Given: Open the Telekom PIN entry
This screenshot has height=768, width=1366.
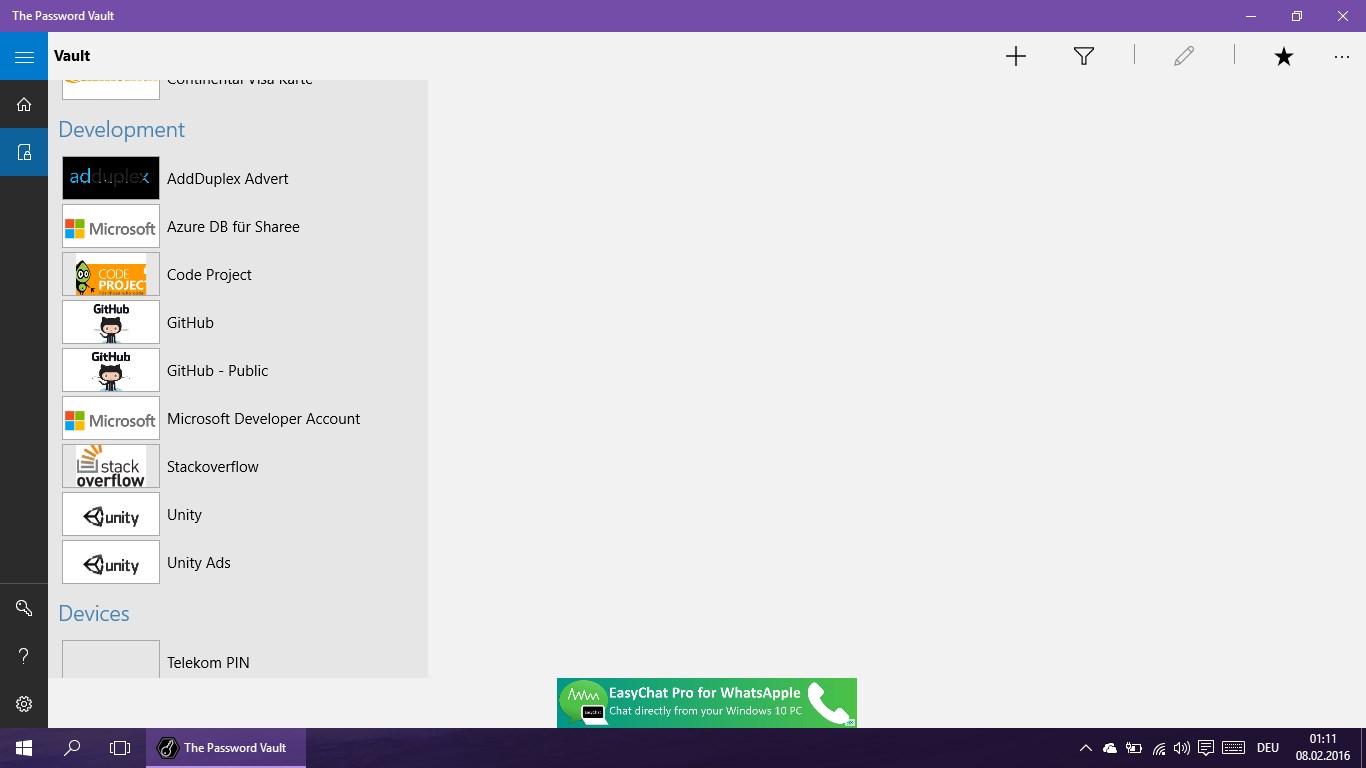Looking at the screenshot, I should coord(208,663).
